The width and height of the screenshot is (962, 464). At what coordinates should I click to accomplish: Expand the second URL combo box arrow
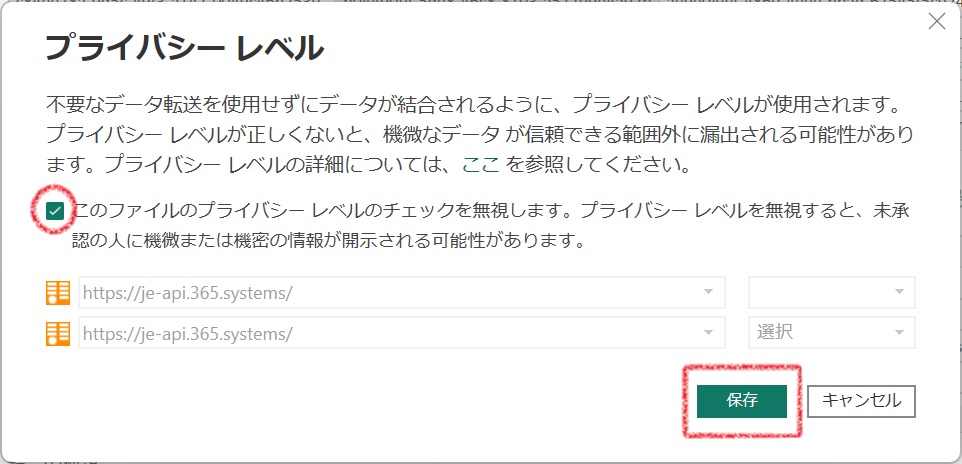(709, 333)
